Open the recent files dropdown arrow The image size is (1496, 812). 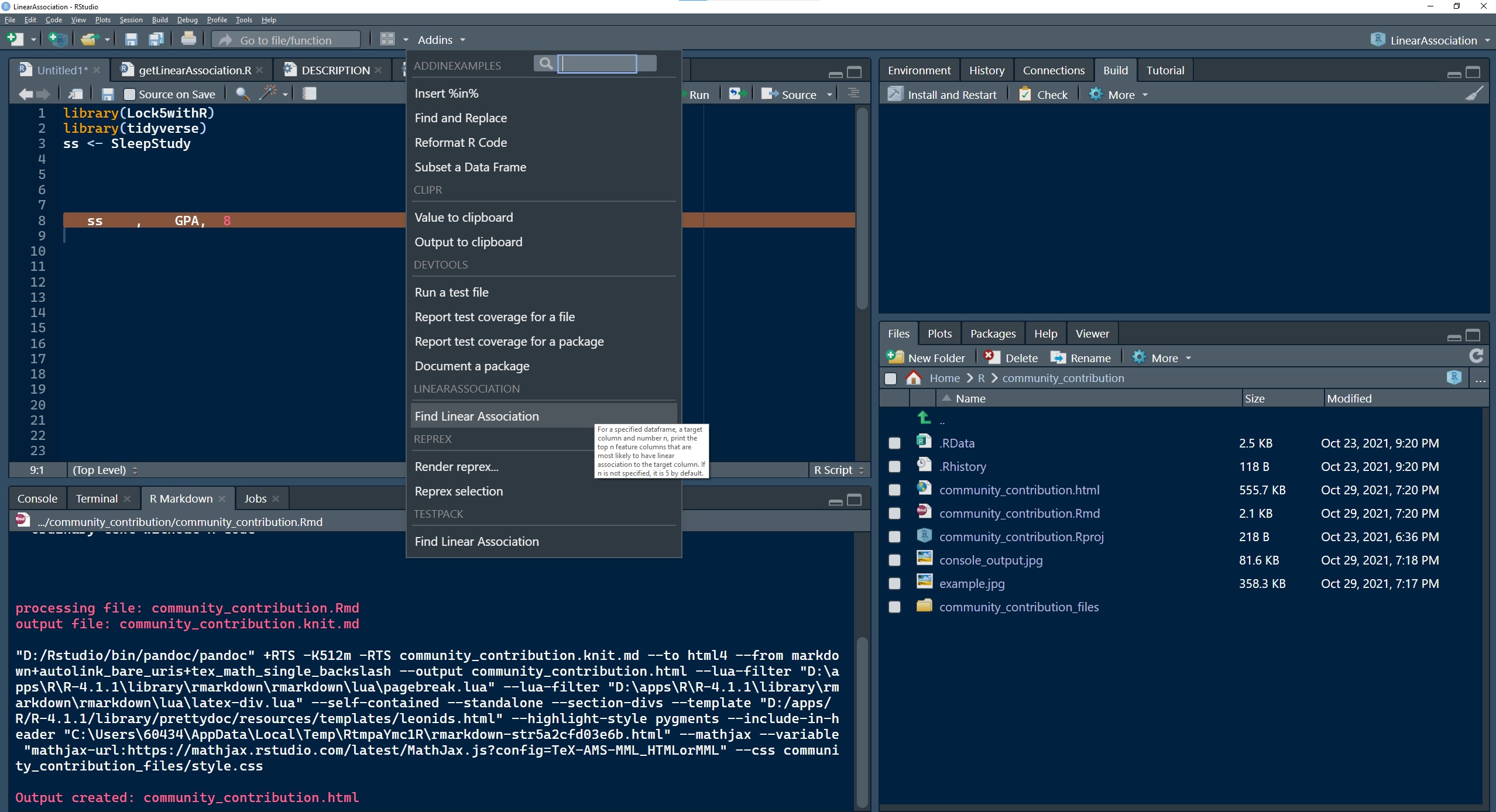coord(107,40)
